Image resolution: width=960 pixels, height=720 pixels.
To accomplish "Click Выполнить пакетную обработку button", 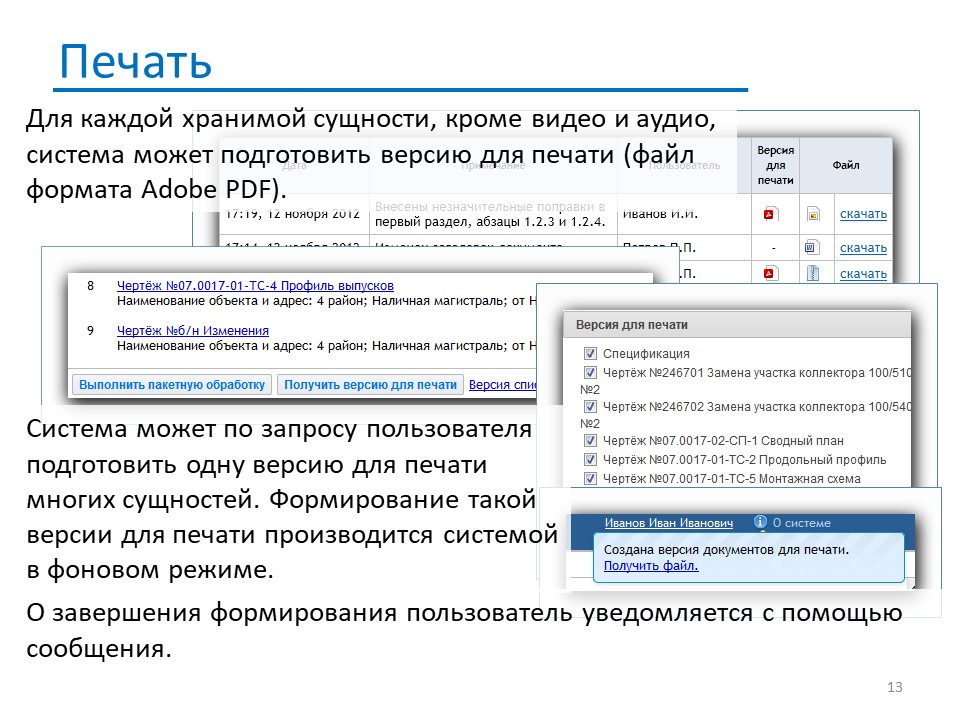I will click(172, 384).
